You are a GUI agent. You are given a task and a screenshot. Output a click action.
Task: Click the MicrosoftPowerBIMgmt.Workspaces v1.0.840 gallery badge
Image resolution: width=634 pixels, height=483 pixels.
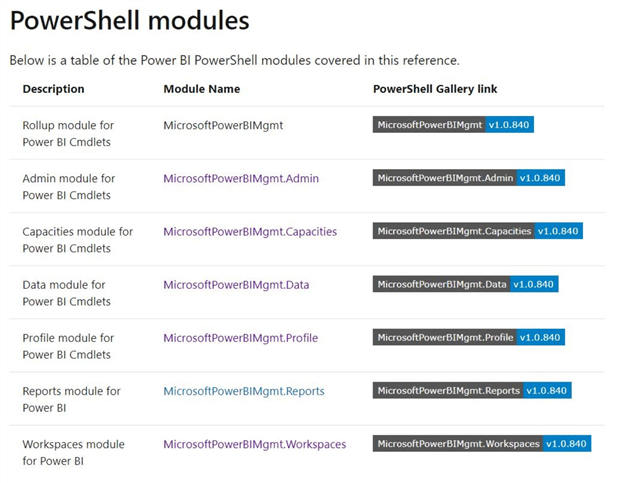tap(481, 444)
